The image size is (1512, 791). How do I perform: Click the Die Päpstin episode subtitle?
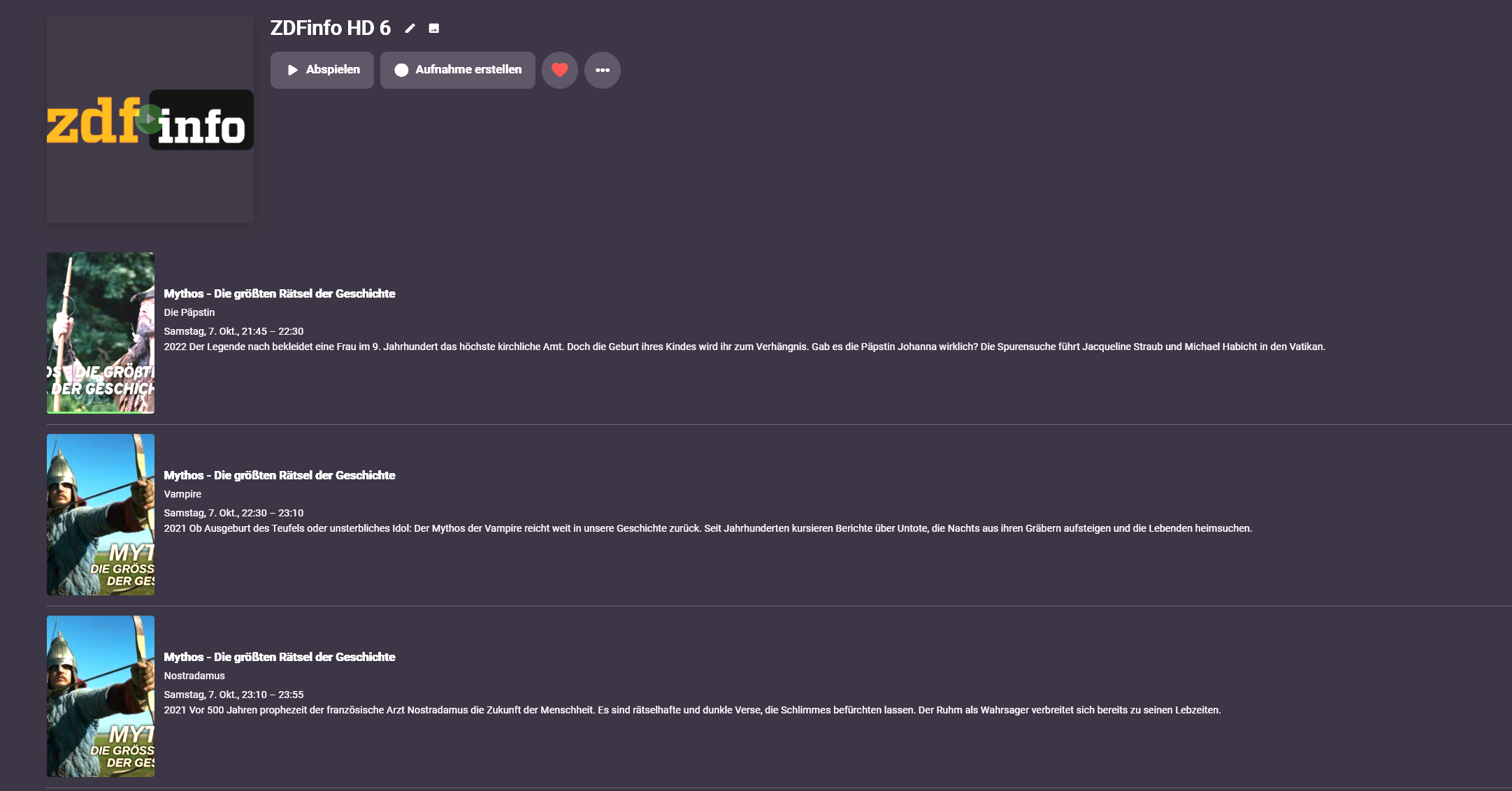(189, 312)
